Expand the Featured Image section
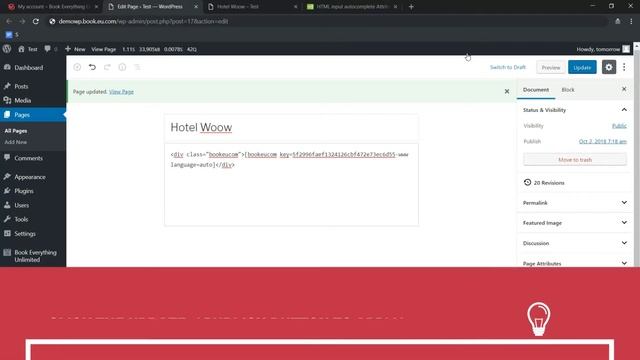 pos(575,223)
